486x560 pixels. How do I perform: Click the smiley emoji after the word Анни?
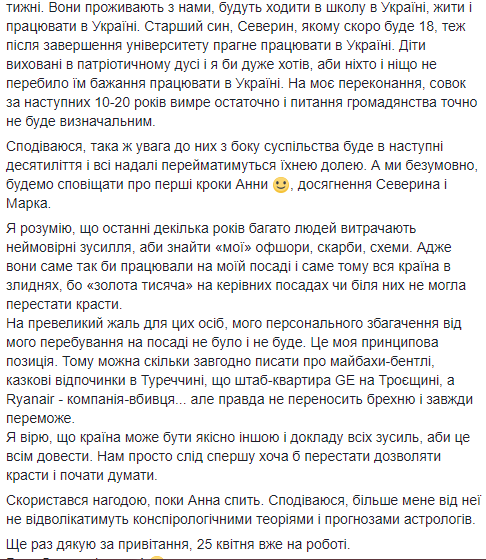click(x=281, y=185)
